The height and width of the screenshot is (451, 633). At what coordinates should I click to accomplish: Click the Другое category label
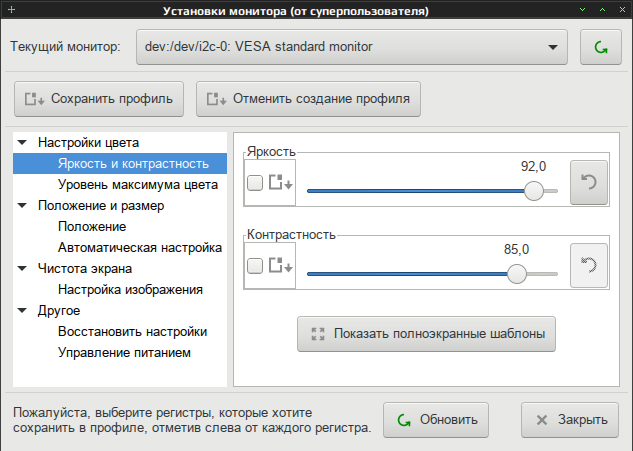59,310
